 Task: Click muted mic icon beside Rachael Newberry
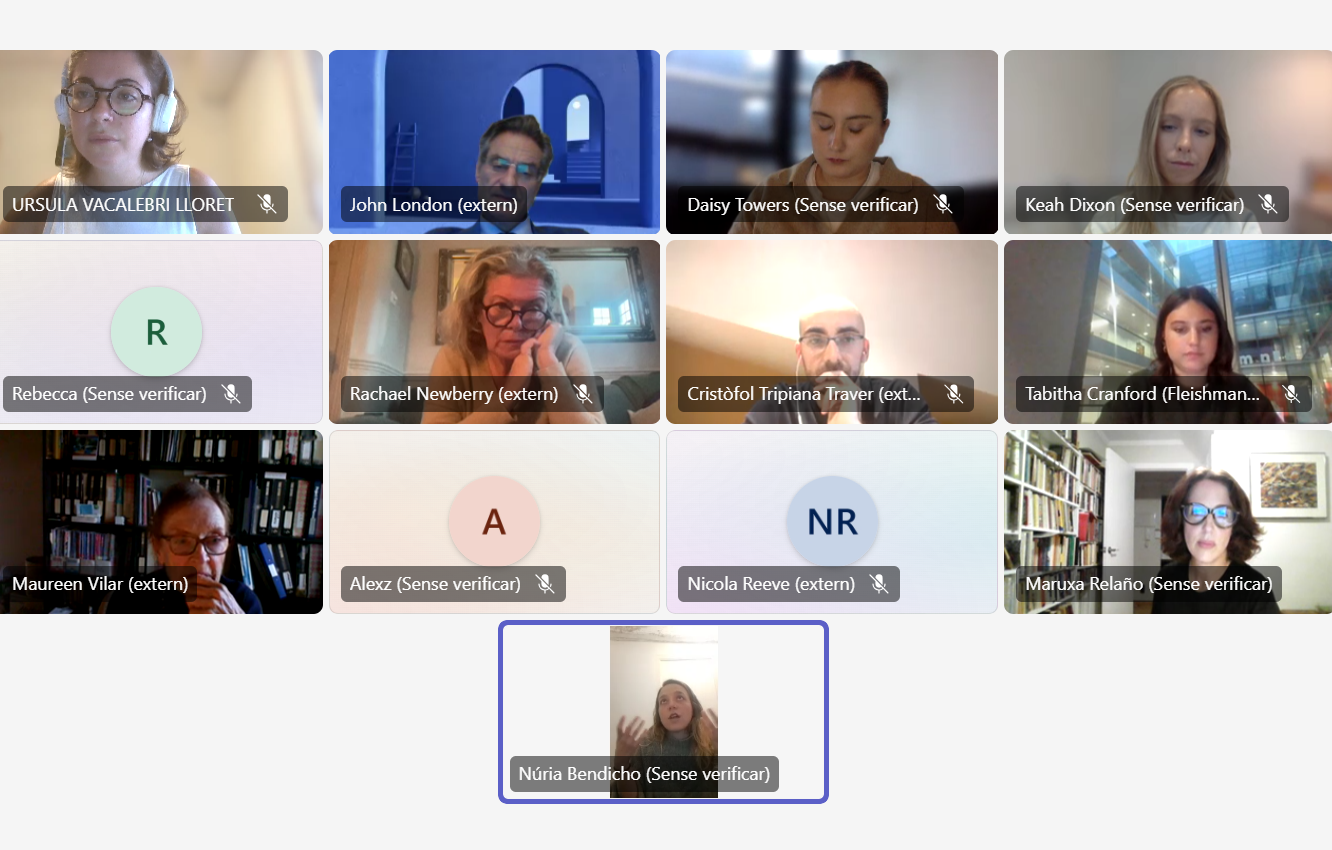582,394
